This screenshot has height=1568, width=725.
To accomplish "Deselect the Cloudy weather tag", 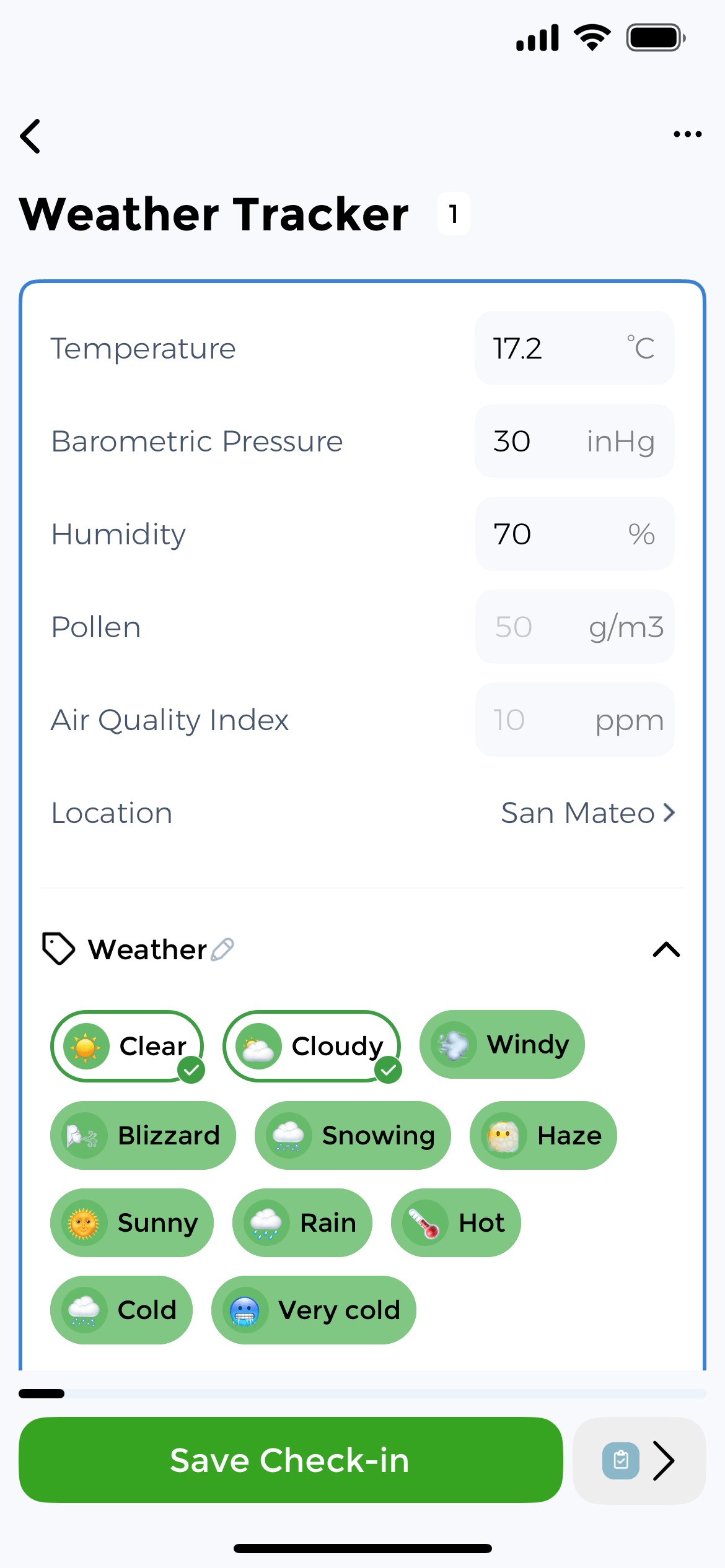I will (x=312, y=1046).
